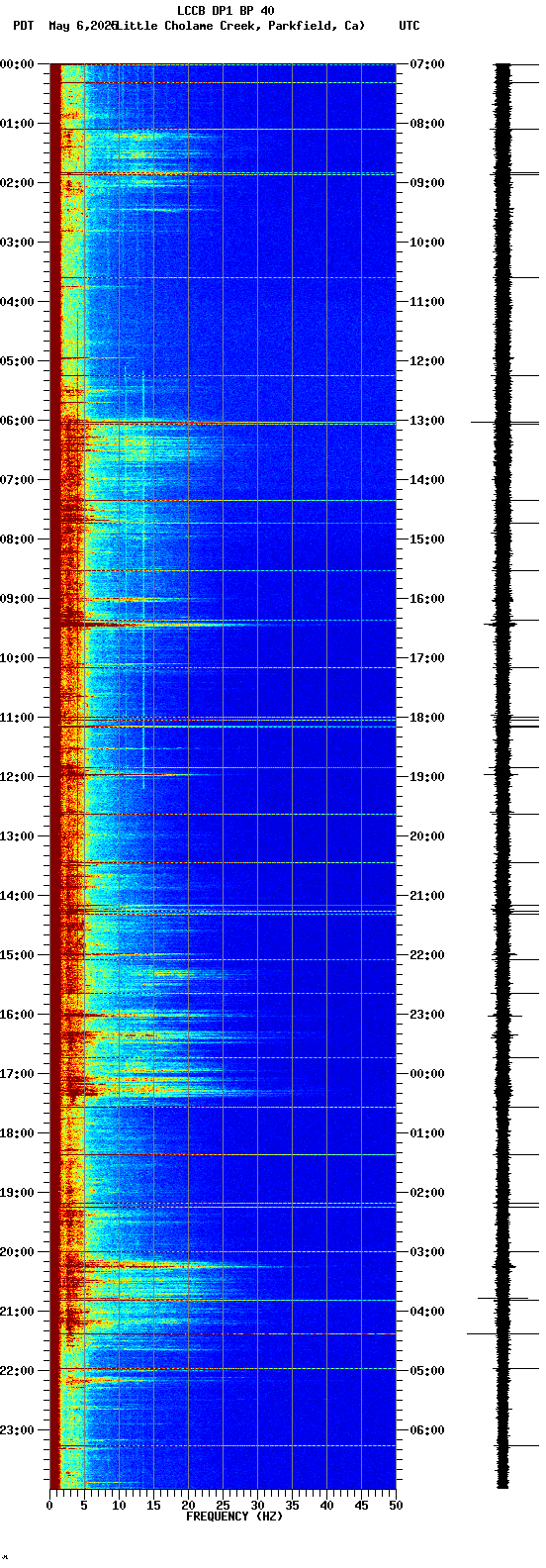The height and width of the screenshot is (1568, 546).
Task: Click the 5 Hz frequency tick label
Action: point(84,1506)
